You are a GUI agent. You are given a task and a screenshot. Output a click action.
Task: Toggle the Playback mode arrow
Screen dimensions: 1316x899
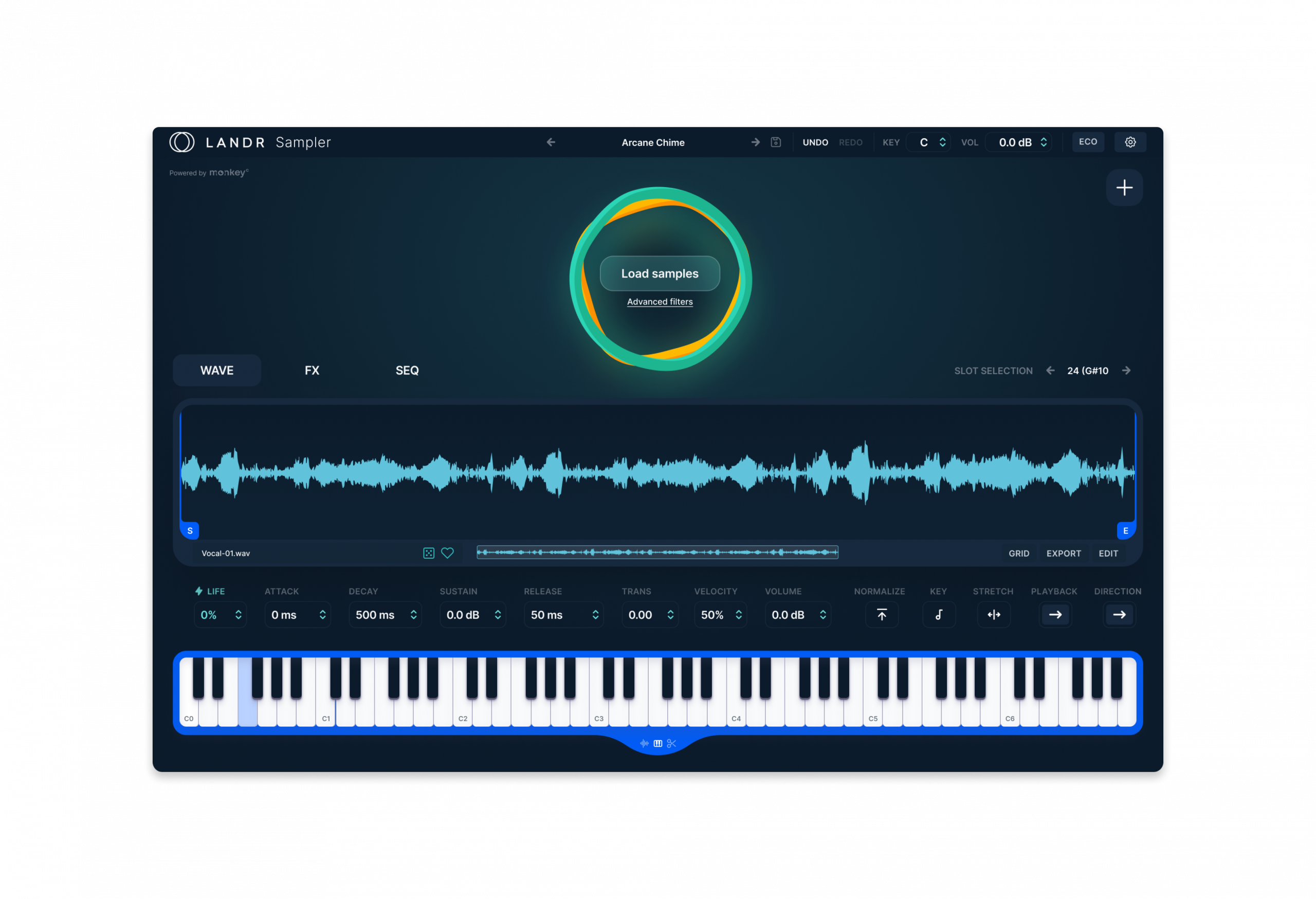[1055, 615]
